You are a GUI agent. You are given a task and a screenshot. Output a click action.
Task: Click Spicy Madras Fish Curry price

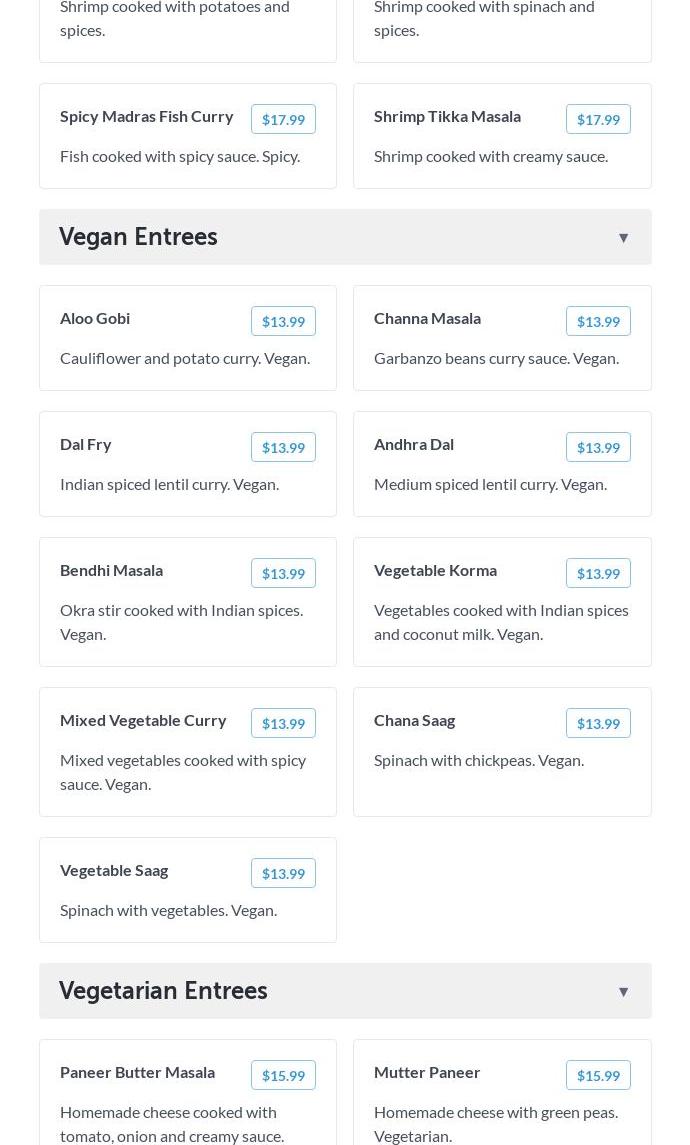pyautogui.click(x=283, y=119)
